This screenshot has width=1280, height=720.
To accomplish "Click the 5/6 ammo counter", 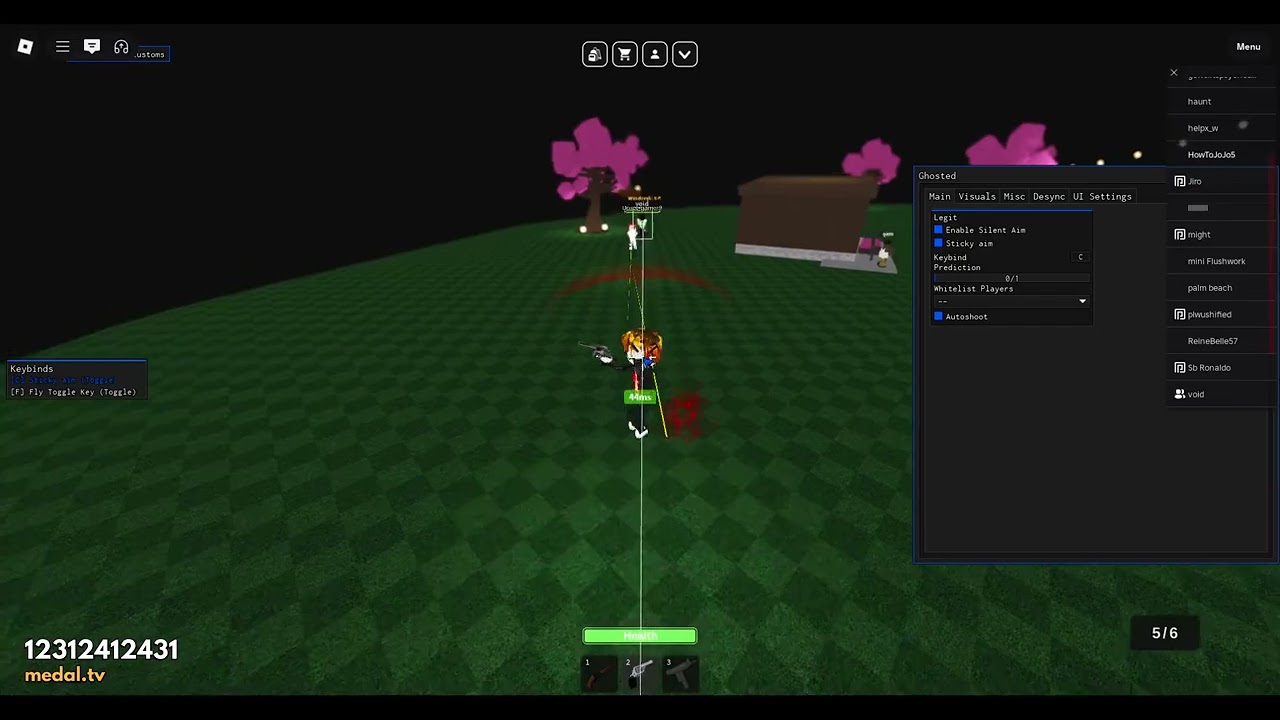I will [1165, 633].
